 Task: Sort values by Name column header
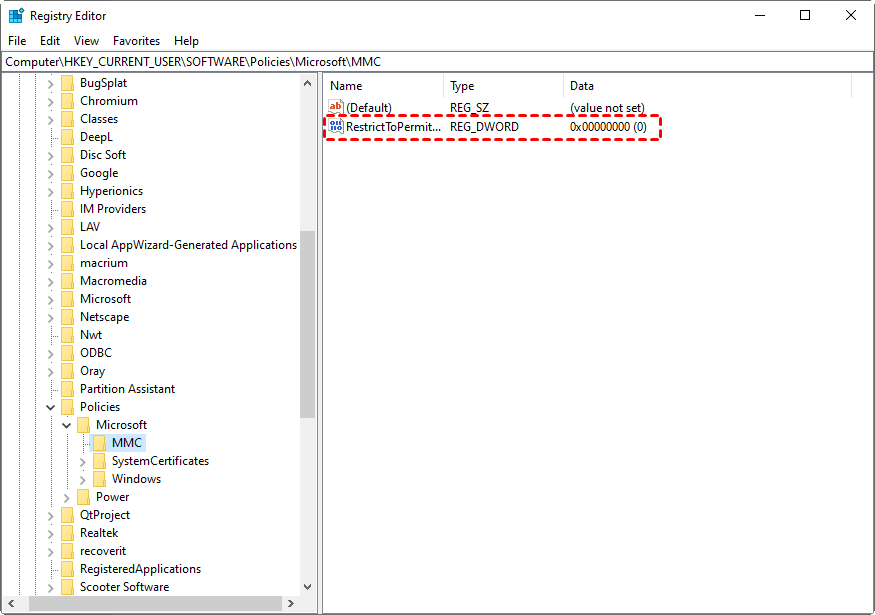coord(346,86)
